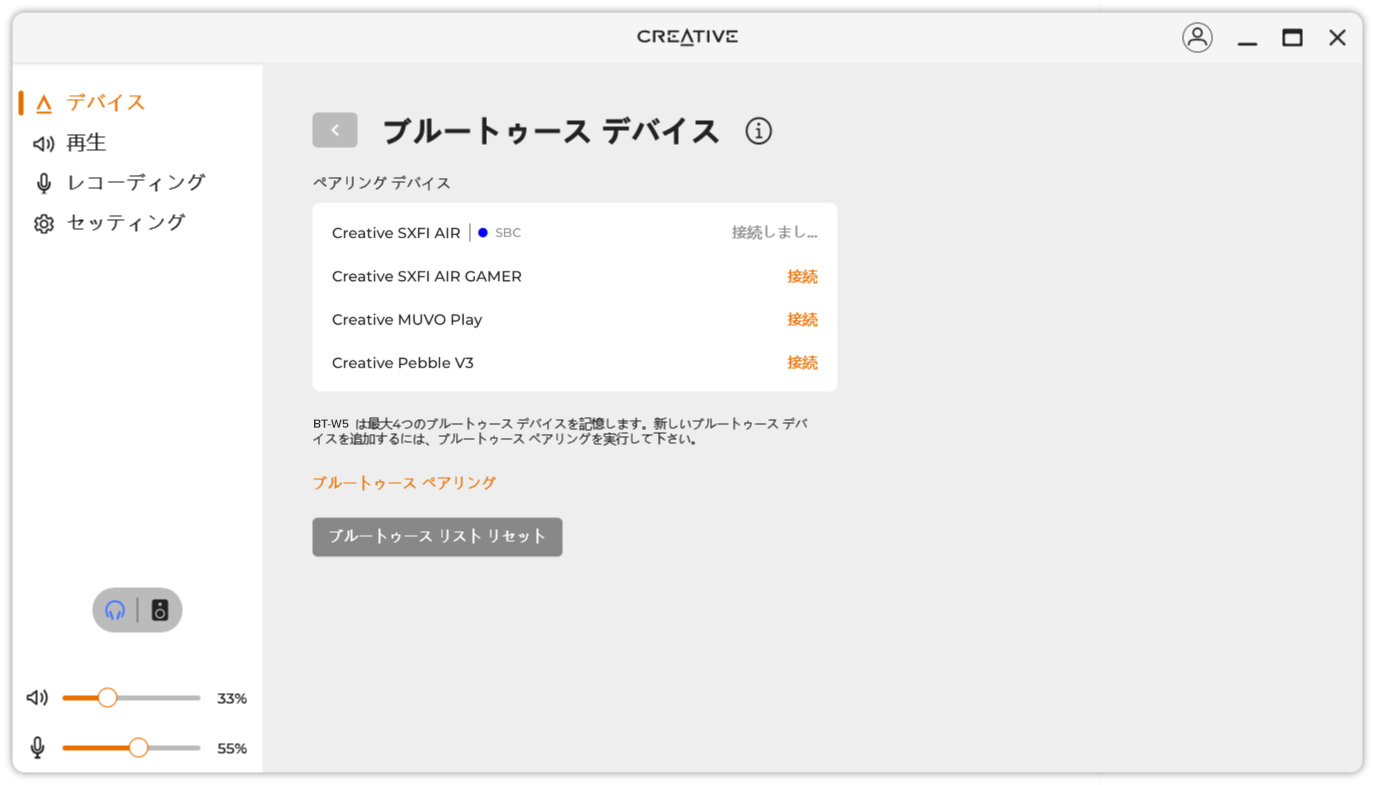Click the speaker volume slider handle
The image size is (1375, 785).
point(107,698)
